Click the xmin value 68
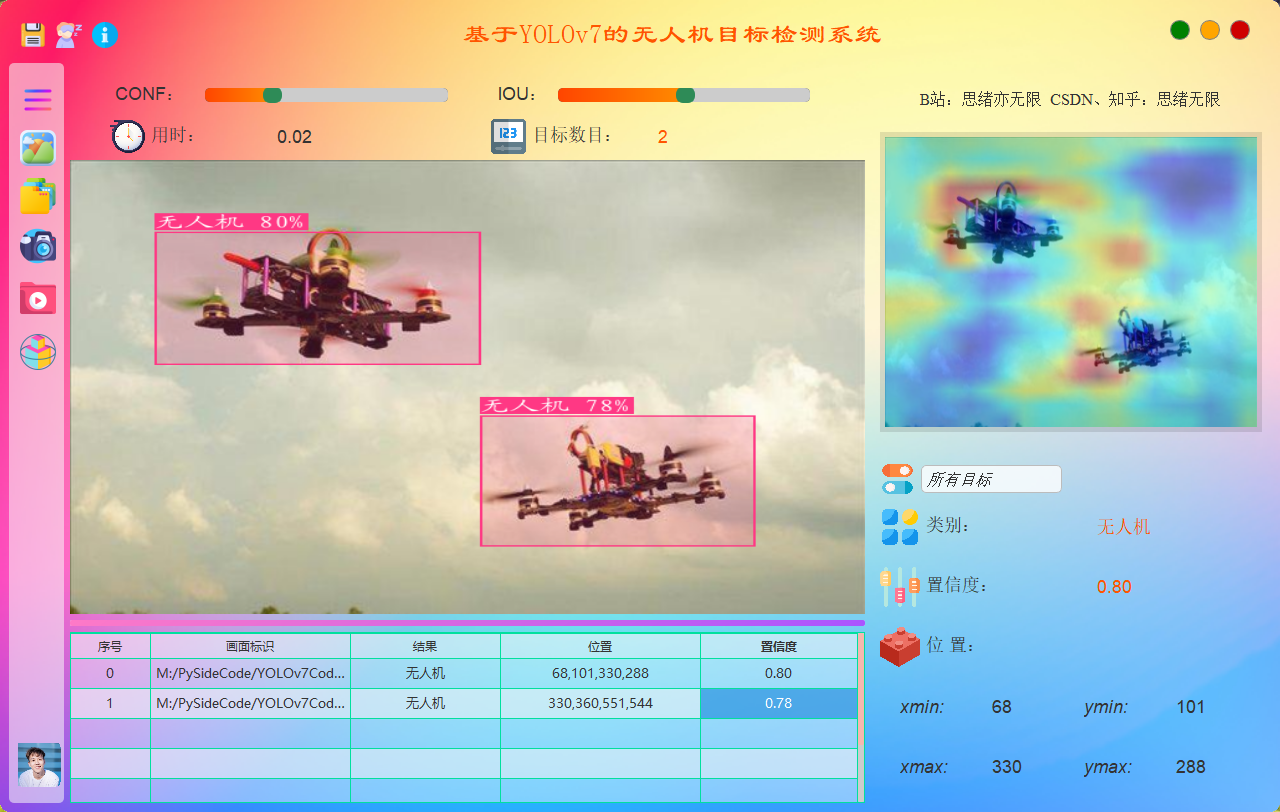The image size is (1280, 812). coord(1001,707)
